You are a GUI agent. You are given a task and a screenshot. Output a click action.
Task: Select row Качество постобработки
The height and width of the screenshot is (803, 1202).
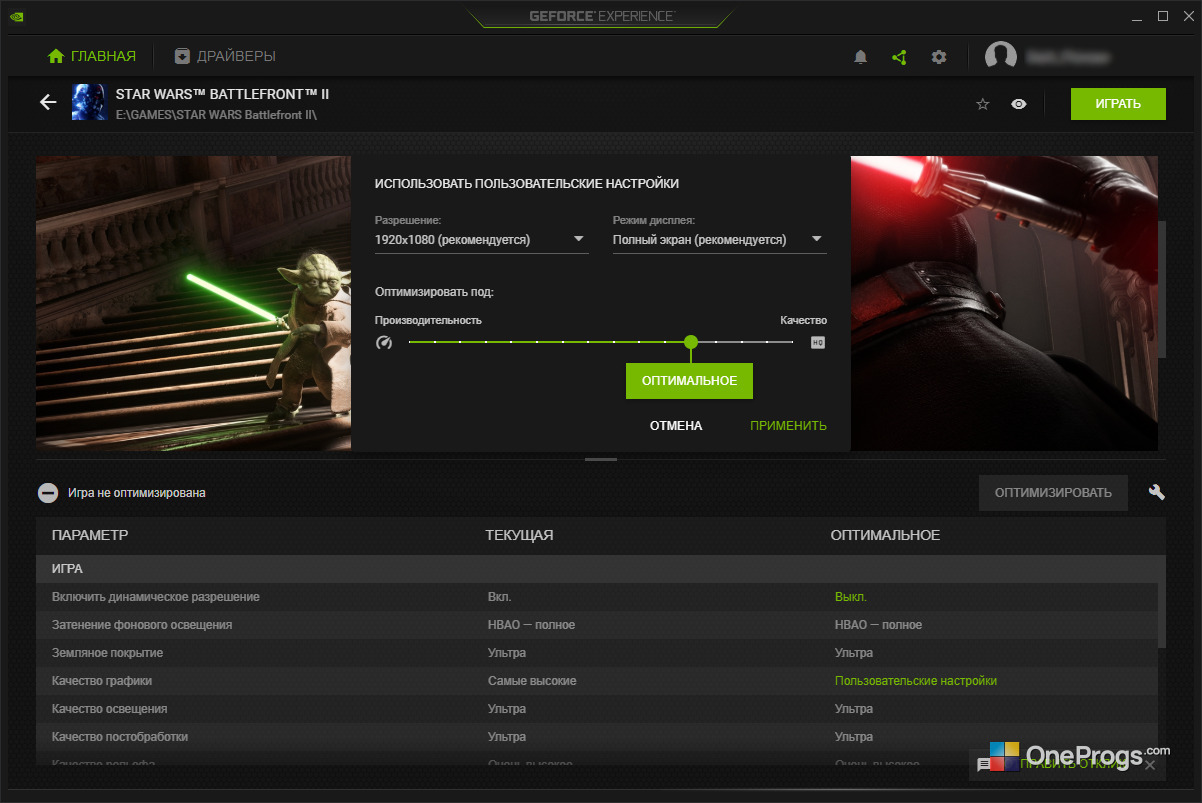click(x=596, y=737)
